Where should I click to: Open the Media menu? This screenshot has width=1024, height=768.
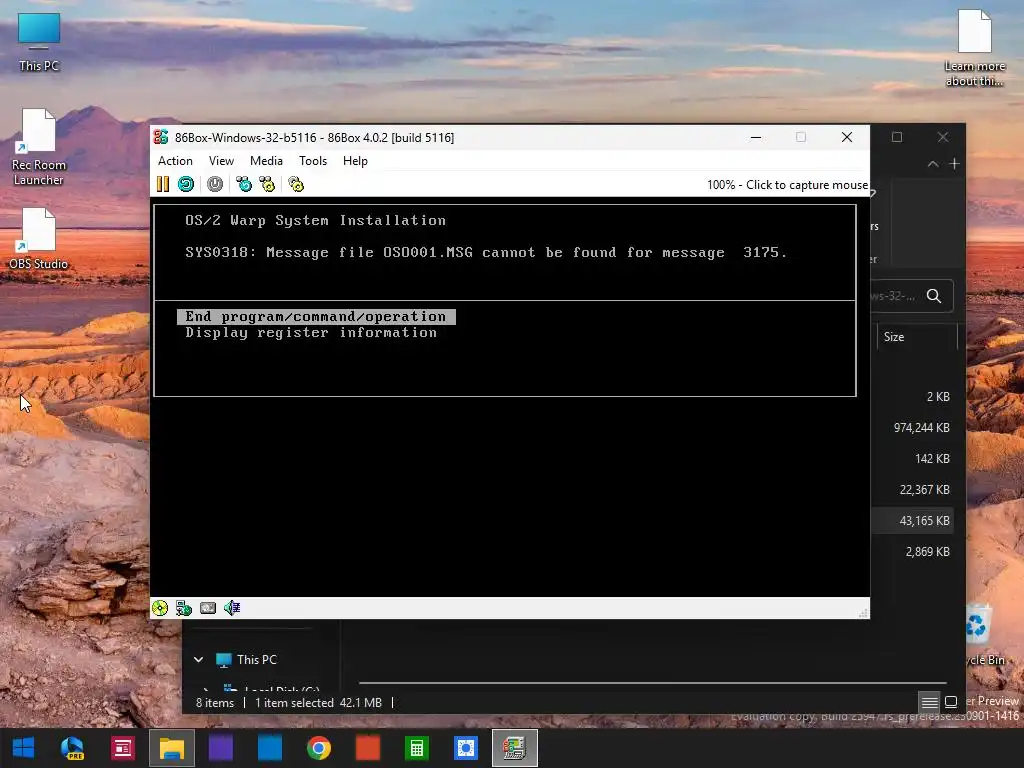(x=266, y=161)
